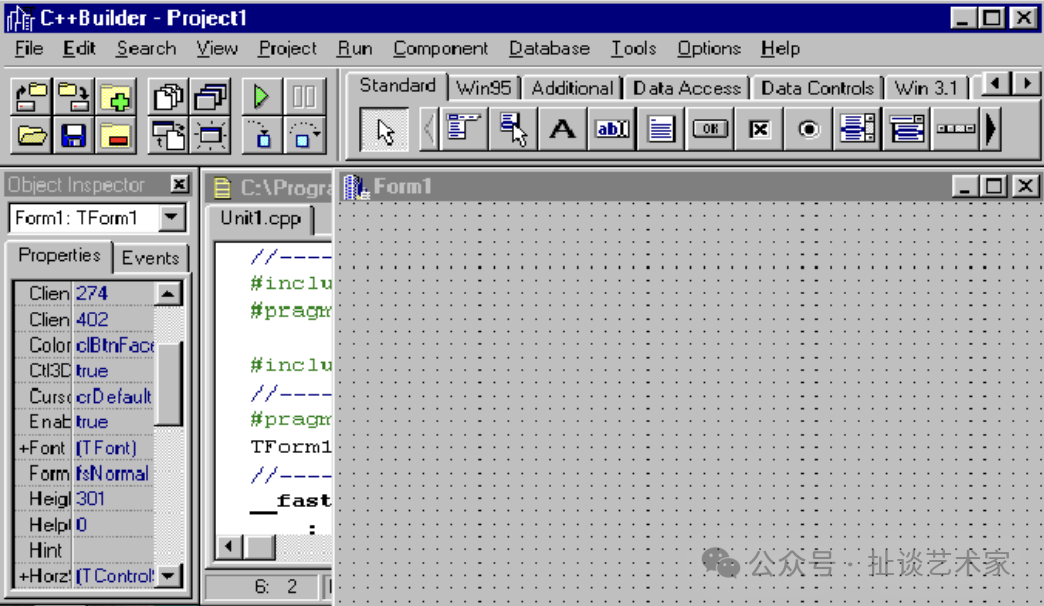The image size is (1044, 606).
Task: Select the CheckBox component in the palette
Action: [759, 129]
